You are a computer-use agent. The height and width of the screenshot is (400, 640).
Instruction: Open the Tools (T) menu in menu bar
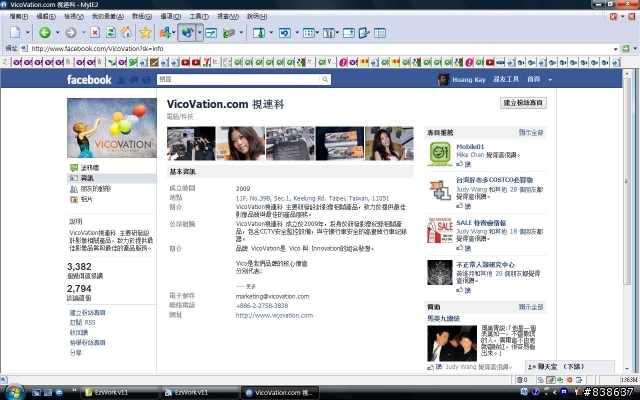(199, 16)
